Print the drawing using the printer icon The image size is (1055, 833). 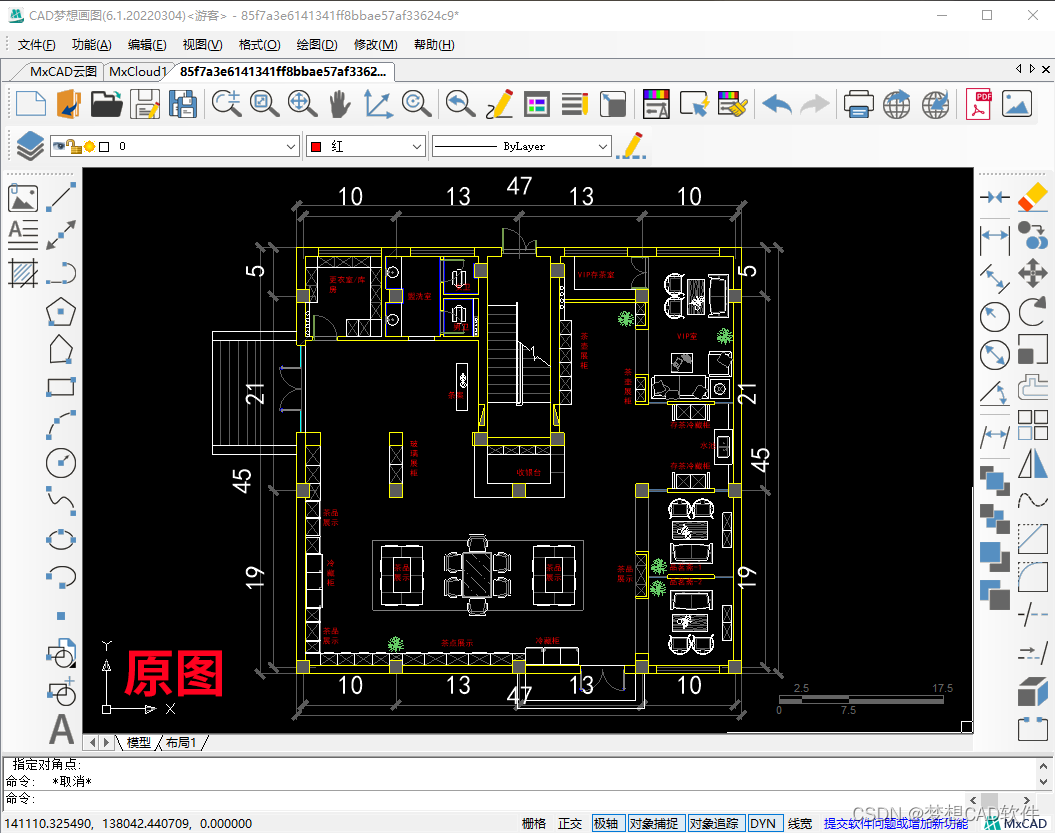[x=858, y=104]
